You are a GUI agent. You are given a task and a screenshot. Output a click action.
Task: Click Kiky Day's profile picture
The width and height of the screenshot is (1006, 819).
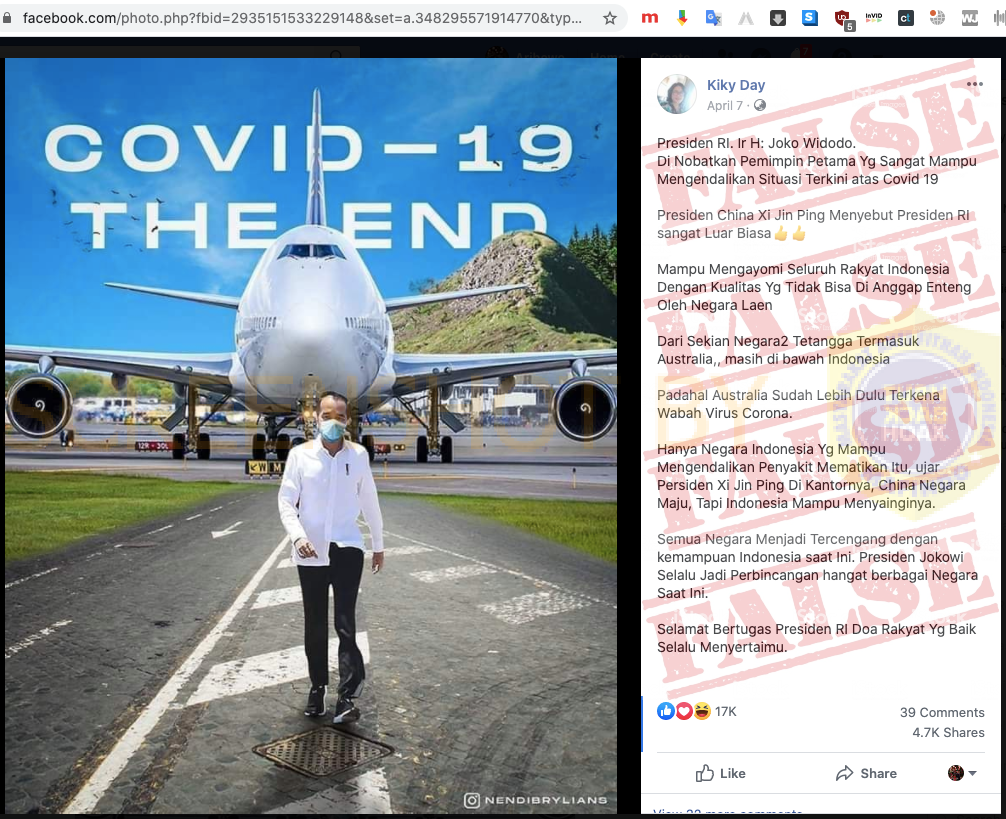677,94
